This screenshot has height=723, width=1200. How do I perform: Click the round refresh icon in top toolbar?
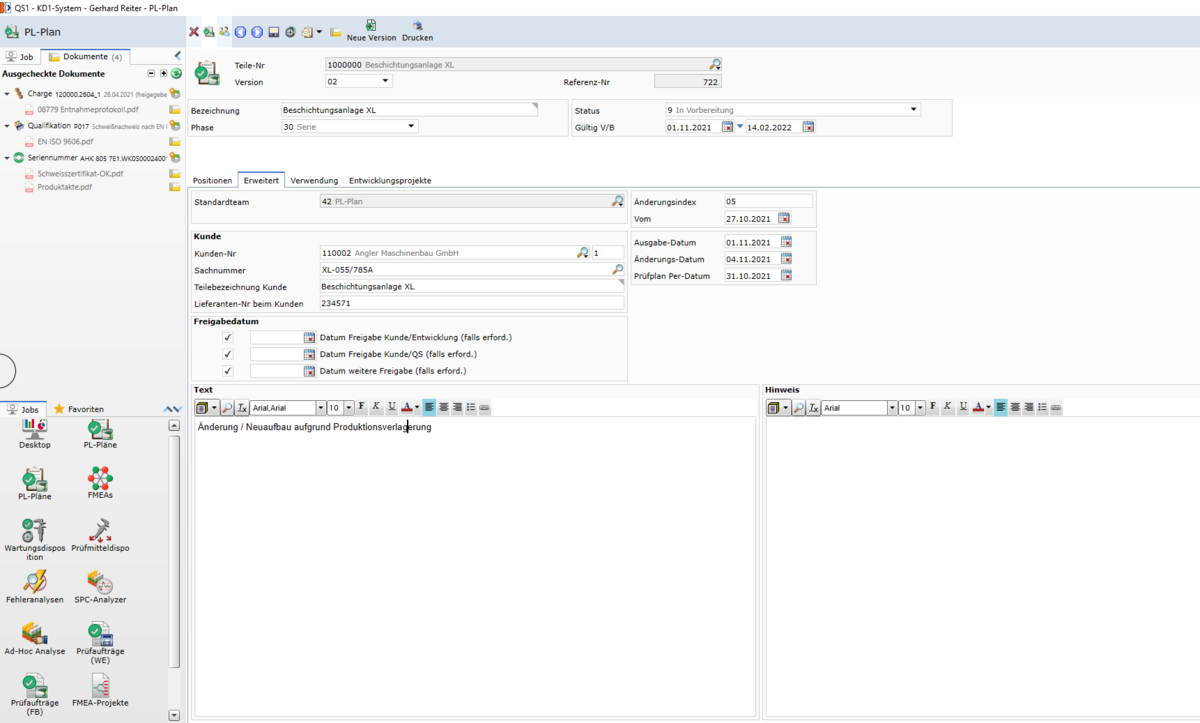point(290,32)
